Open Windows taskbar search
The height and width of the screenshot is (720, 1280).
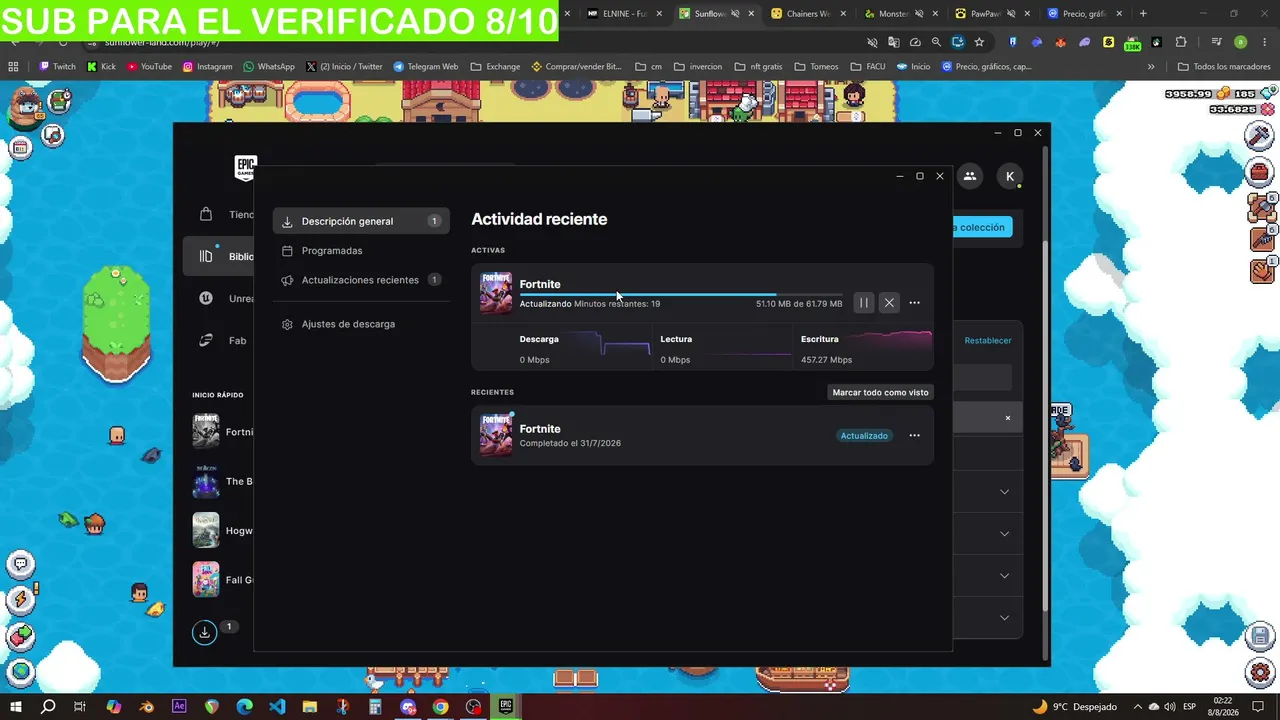coord(48,707)
